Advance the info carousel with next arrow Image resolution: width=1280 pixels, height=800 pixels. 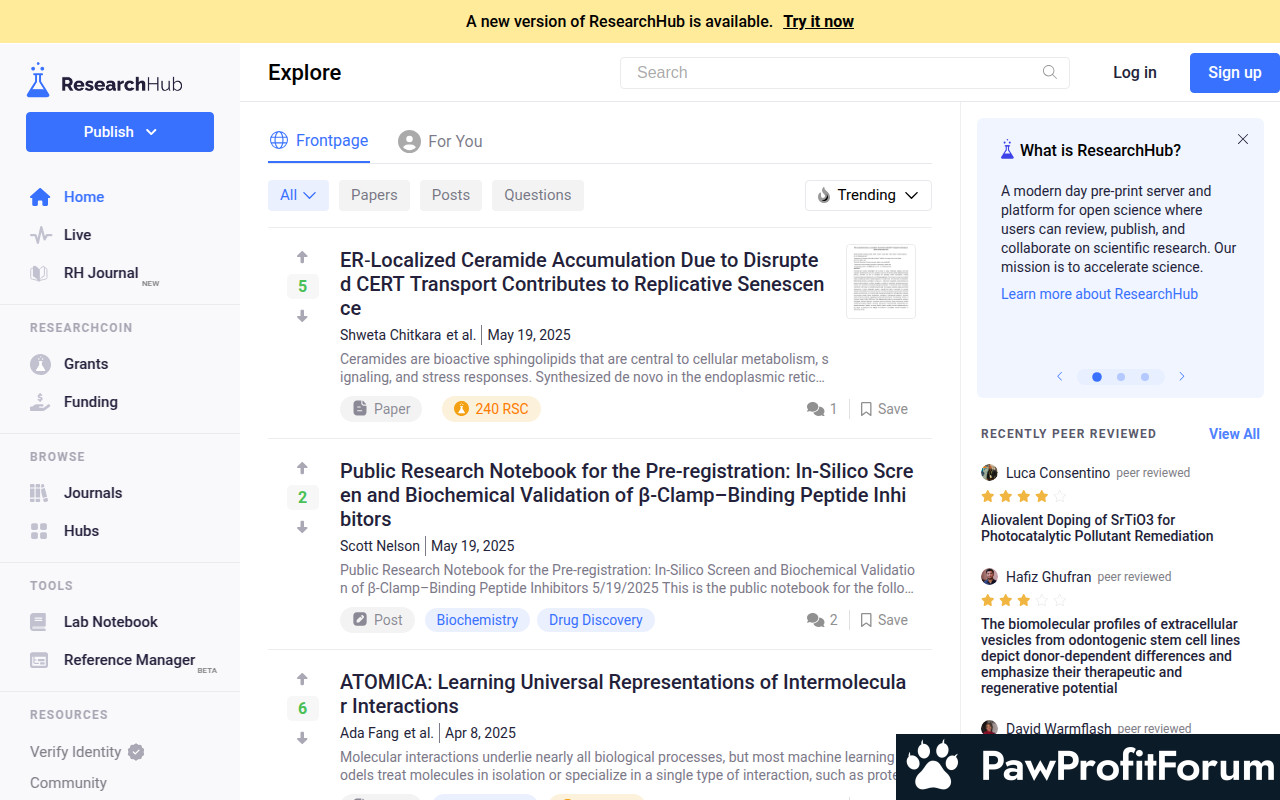[1181, 377]
